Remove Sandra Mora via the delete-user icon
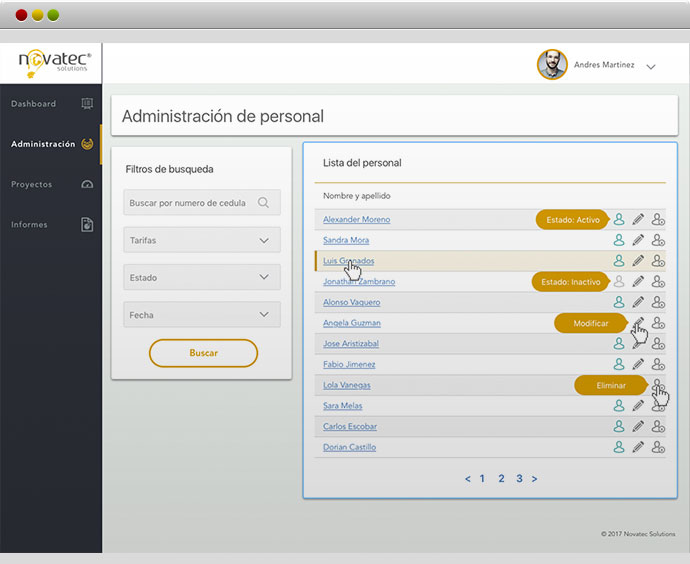Screen dimensions: 690x564 tap(658, 240)
